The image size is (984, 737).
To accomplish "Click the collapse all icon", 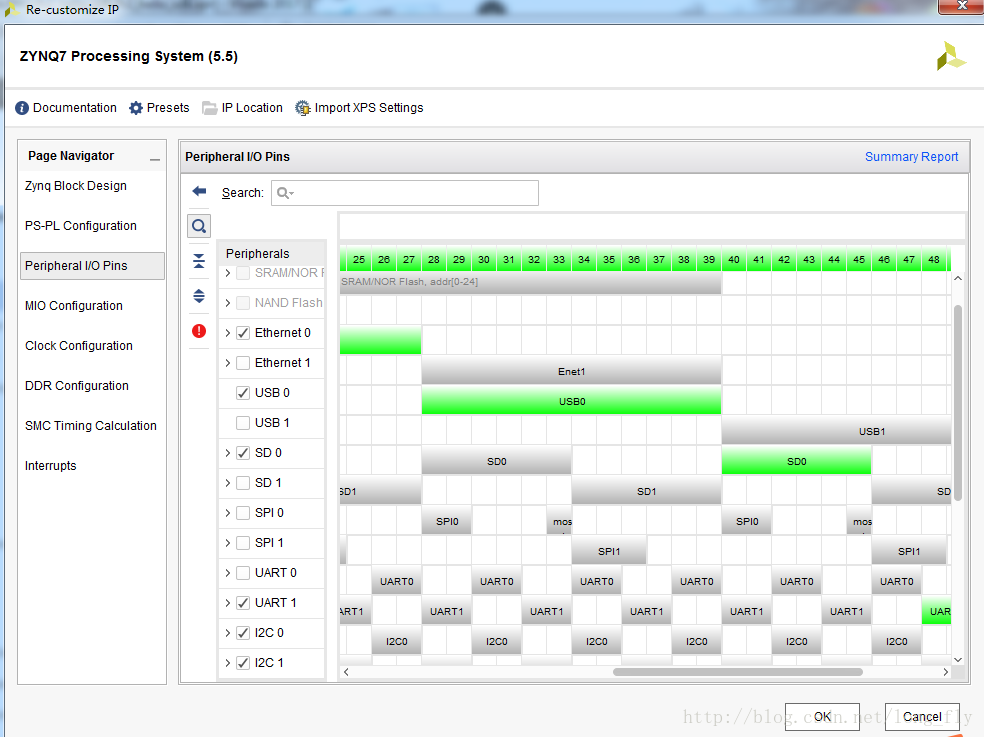I will coord(199,261).
